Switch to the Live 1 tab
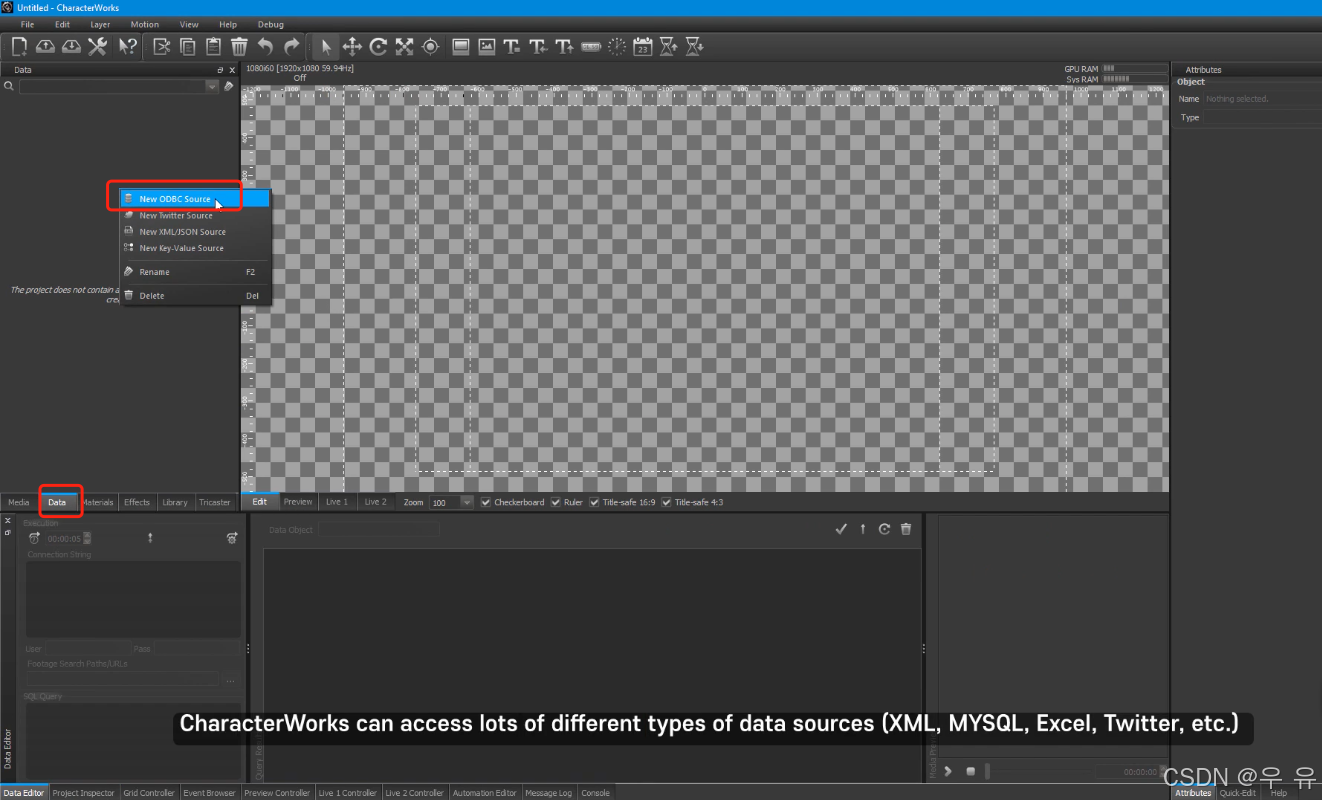Screen dimensions: 1322x800 tap(337, 502)
